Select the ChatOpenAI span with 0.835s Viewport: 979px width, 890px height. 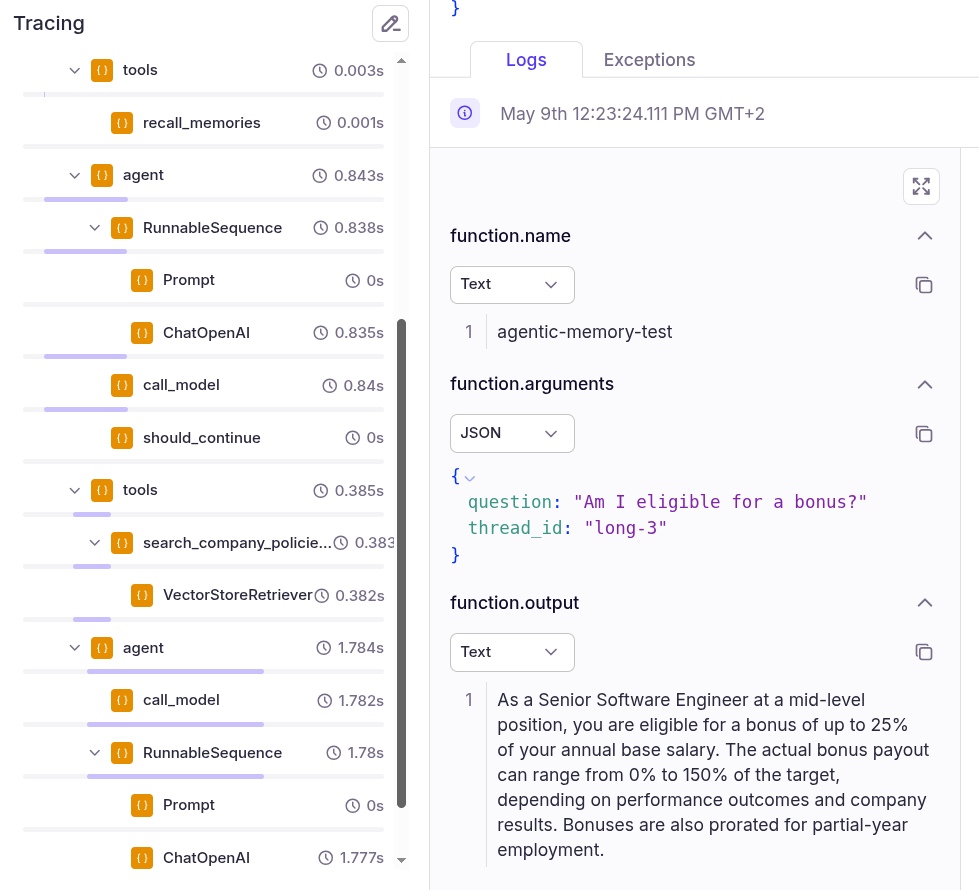[x=204, y=333]
